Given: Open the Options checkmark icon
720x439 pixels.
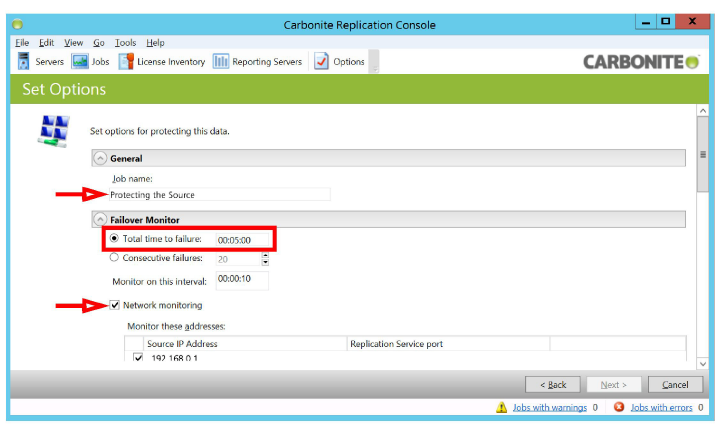Looking at the screenshot, I should coord(321,61).
